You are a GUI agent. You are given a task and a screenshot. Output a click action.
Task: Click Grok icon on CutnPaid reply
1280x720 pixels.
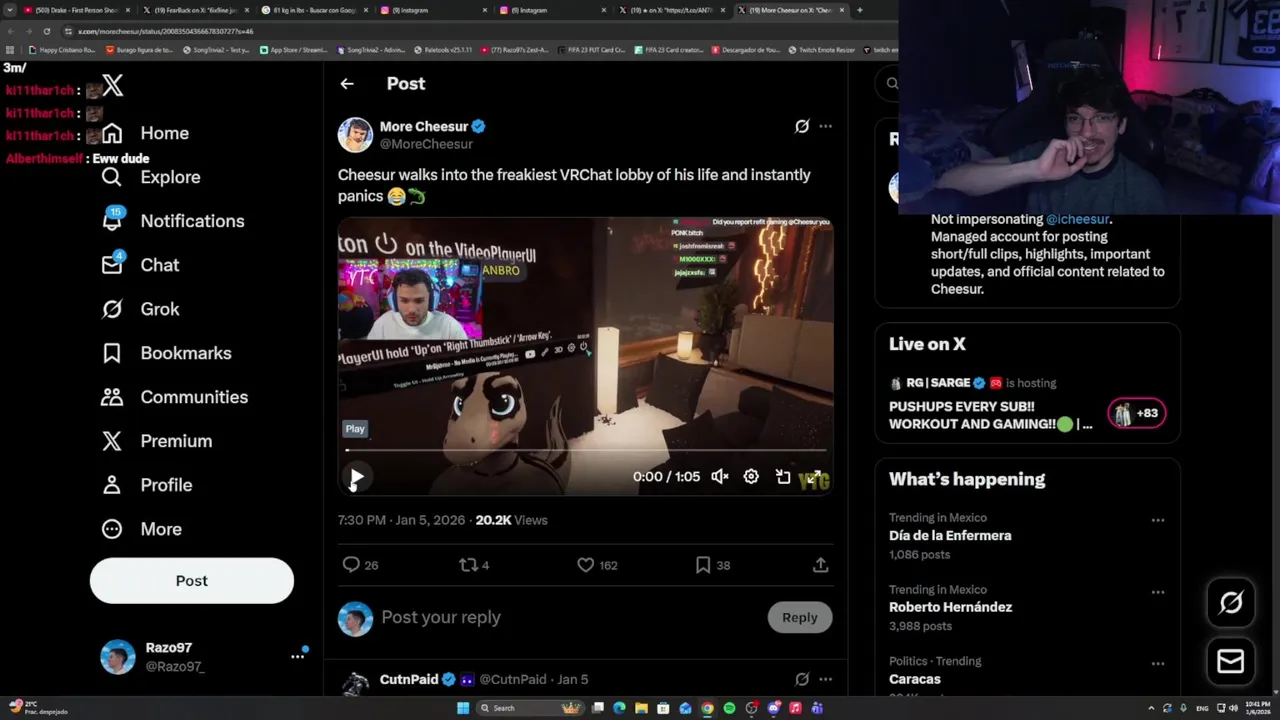[x=802, y=680]
